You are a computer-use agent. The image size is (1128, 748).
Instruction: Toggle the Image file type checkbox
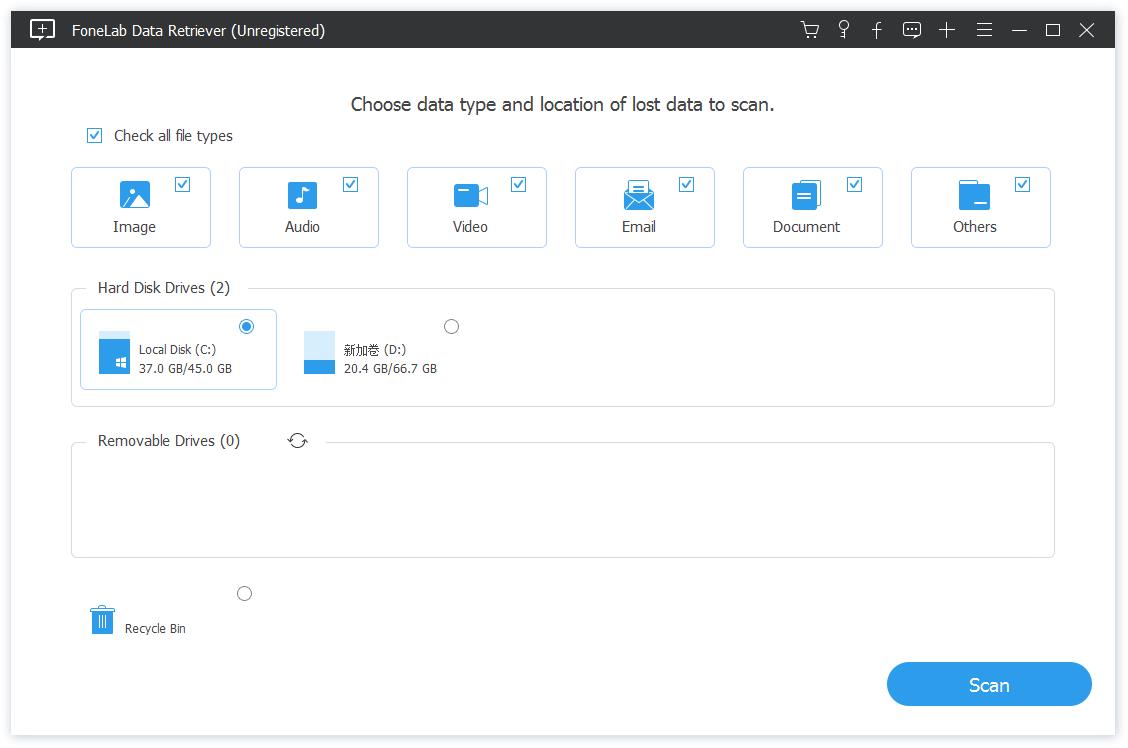coord(182,184)
